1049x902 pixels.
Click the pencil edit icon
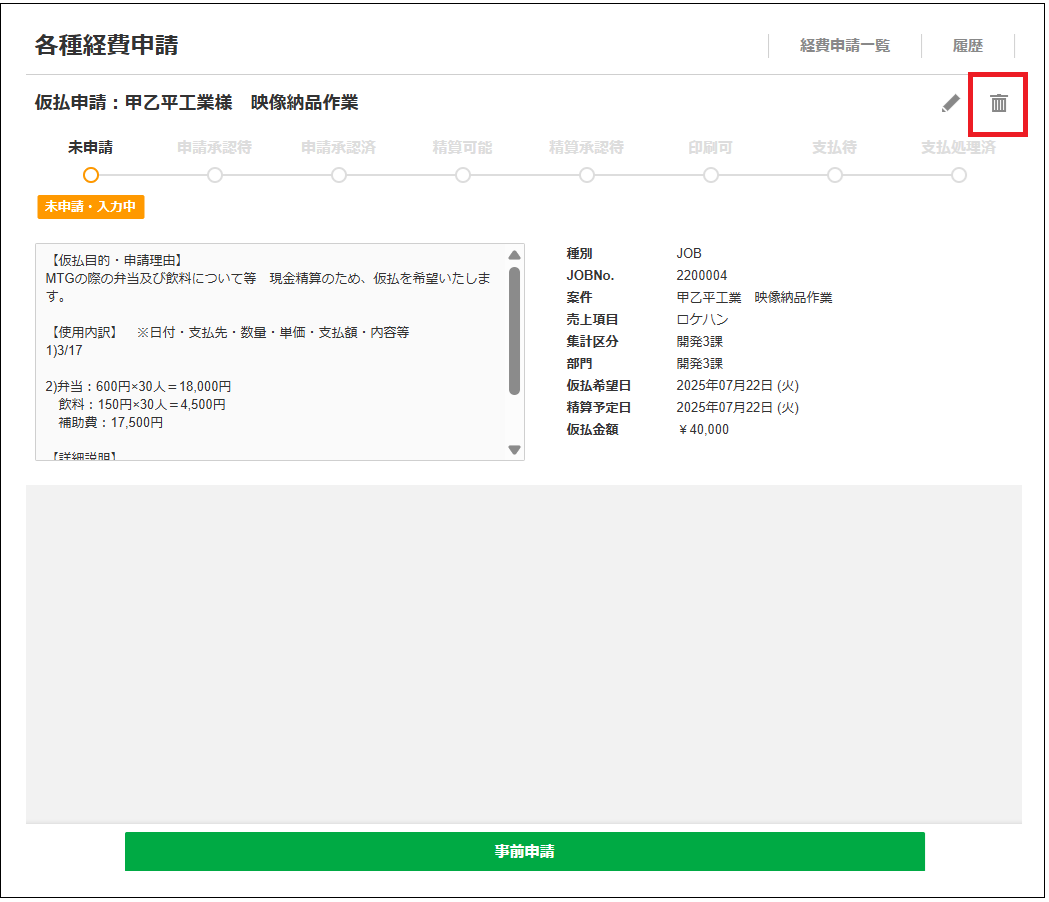click(x=950, y=103)
